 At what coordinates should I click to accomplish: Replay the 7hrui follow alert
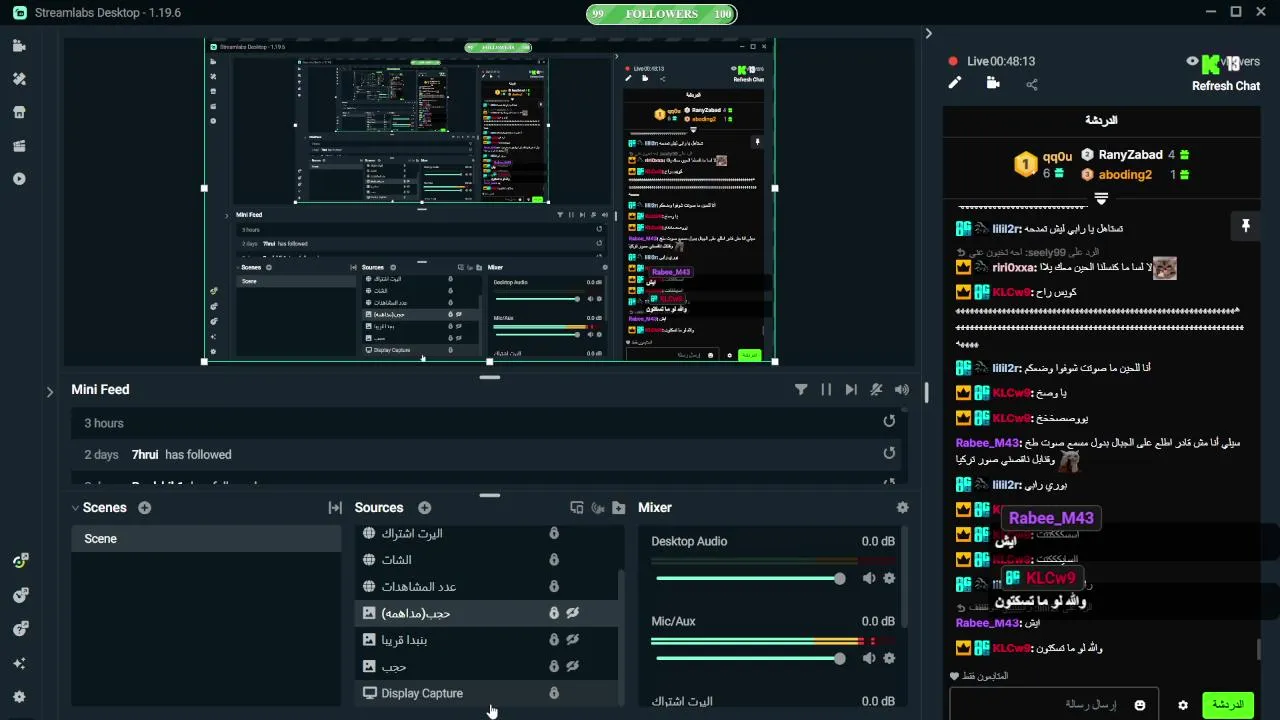(889, 453)
